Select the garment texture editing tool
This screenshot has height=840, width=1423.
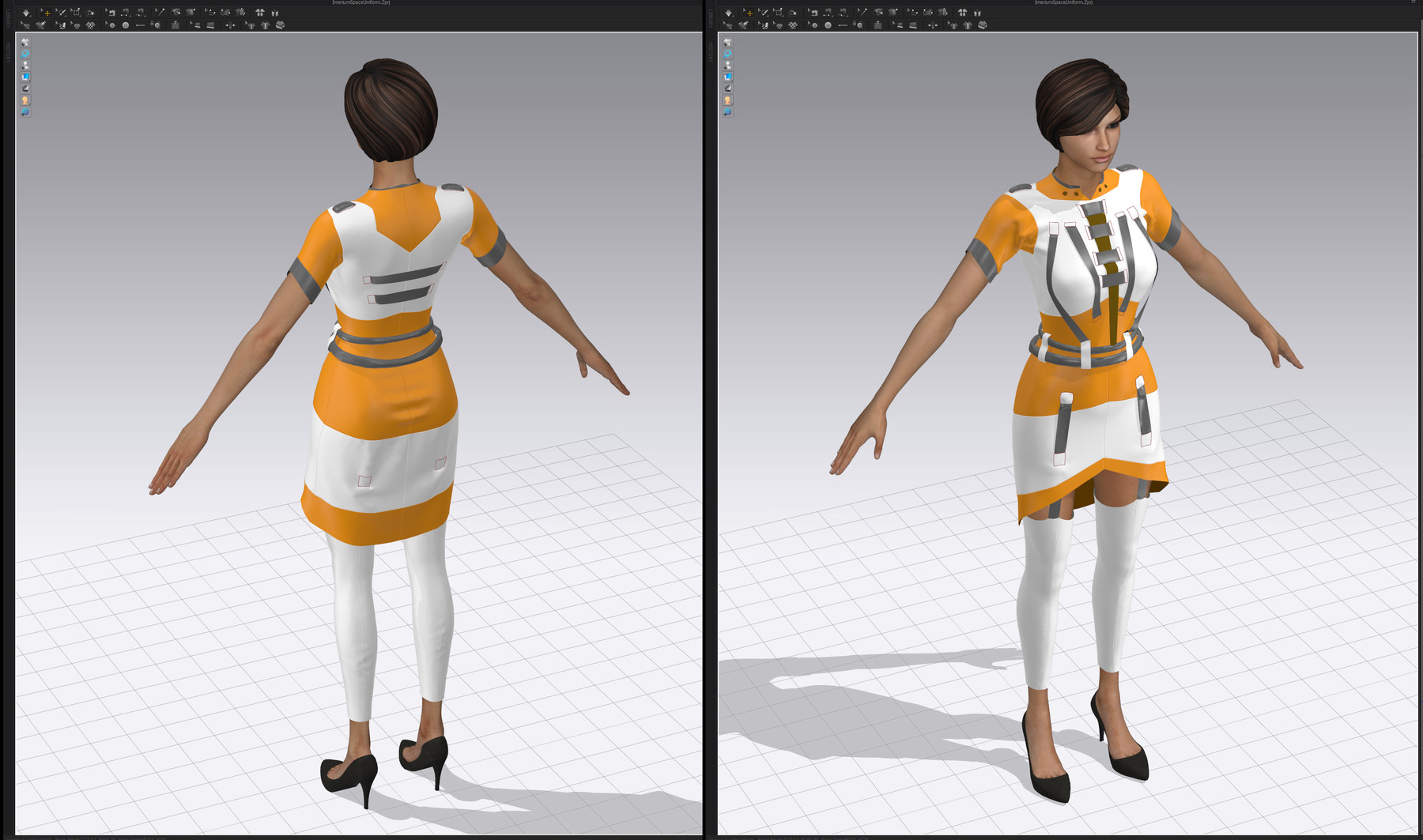pyautogui.click(x=91, y=24)
